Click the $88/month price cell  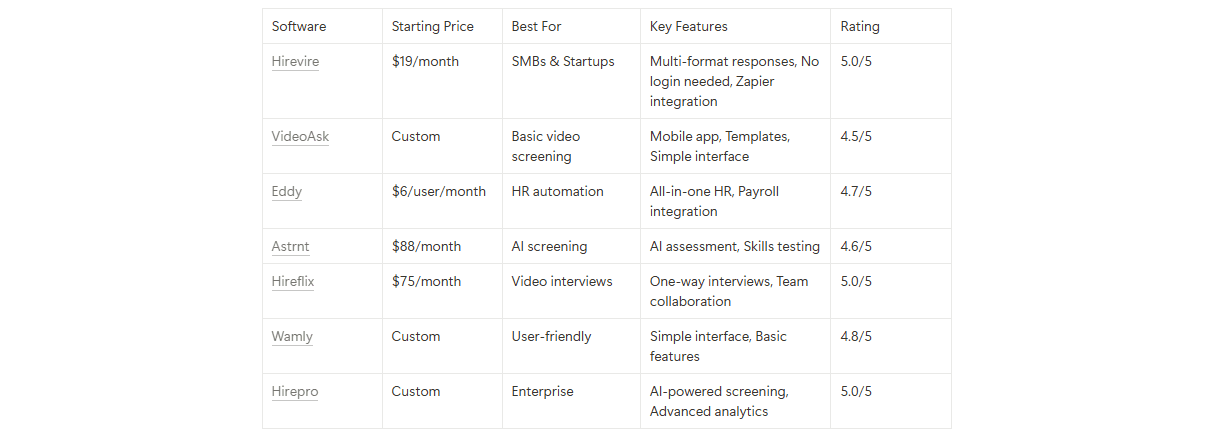click(427, 247)
